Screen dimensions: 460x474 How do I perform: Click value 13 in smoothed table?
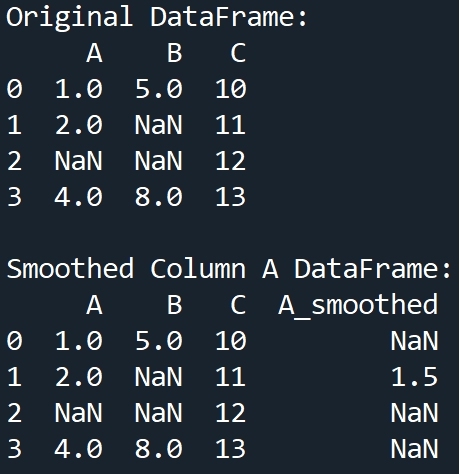pos(231,449)
